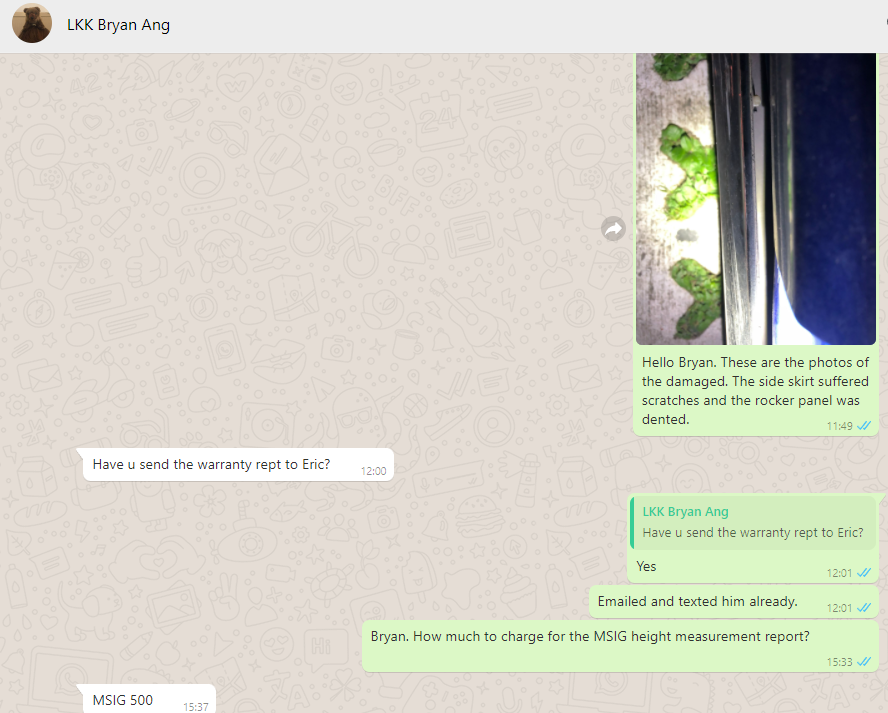This screenshot has width=888, height=713.
Task: Select the "Hello Bryan" photo caption text
Action: click(755, 390)
